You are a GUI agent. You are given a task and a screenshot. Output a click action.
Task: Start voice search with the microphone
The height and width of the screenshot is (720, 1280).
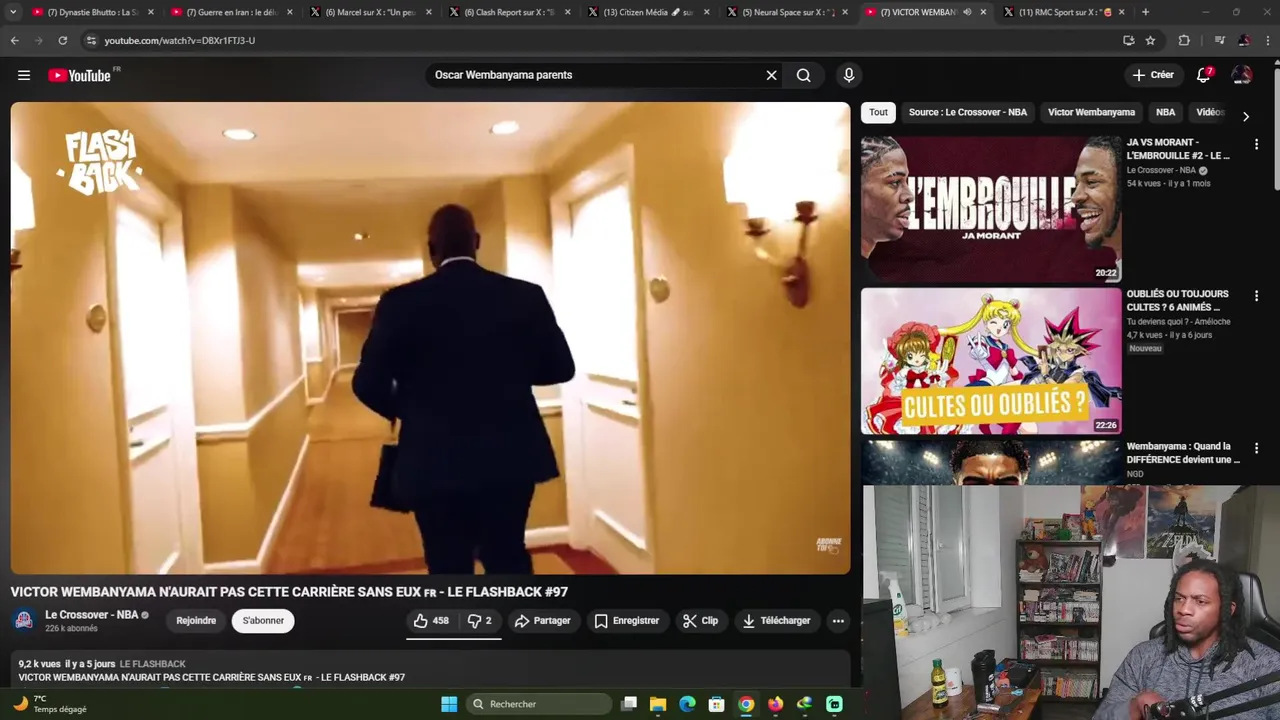[x=849, y=75]
